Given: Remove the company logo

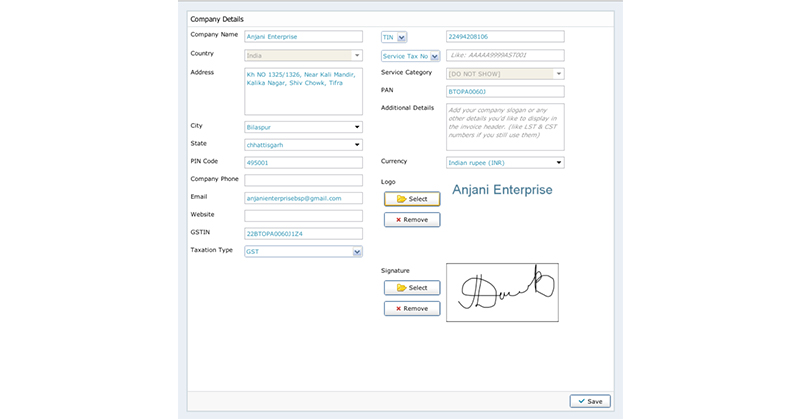Looking at the screenshot, I should click(412, 219).
